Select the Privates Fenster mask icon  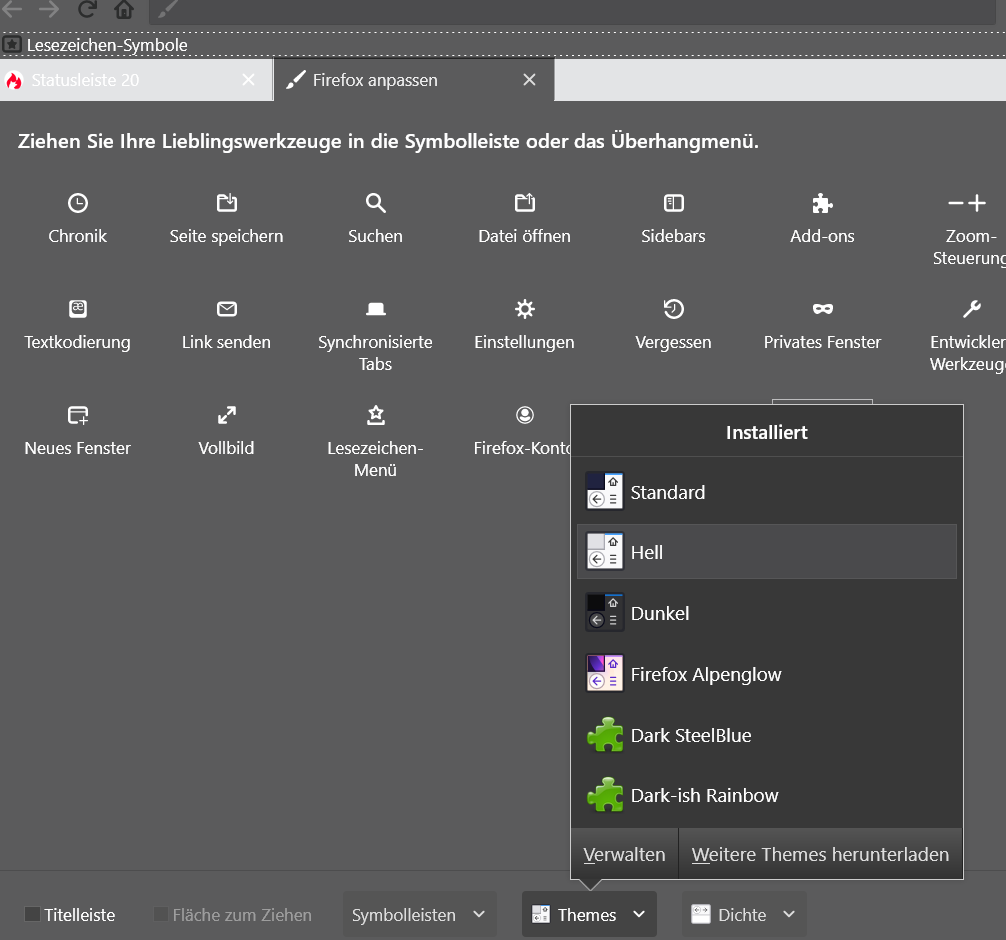(822, 309)
